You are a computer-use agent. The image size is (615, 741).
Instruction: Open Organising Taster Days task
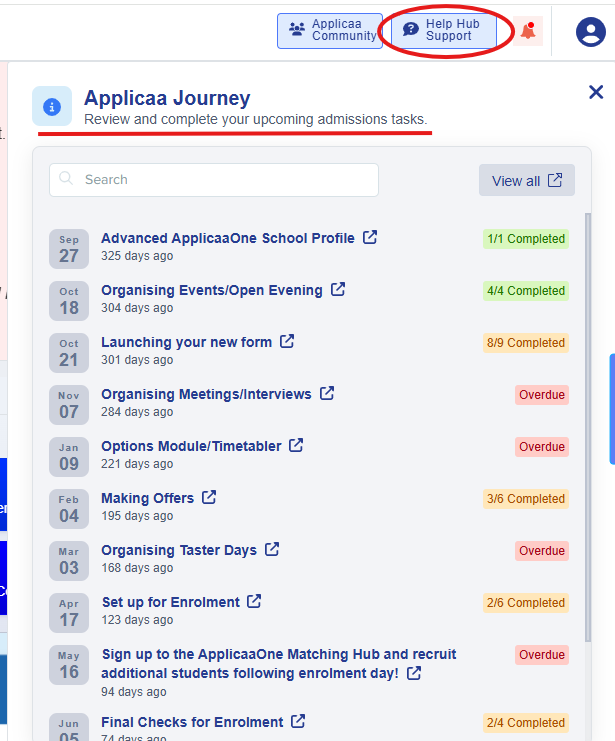point(179,550)
